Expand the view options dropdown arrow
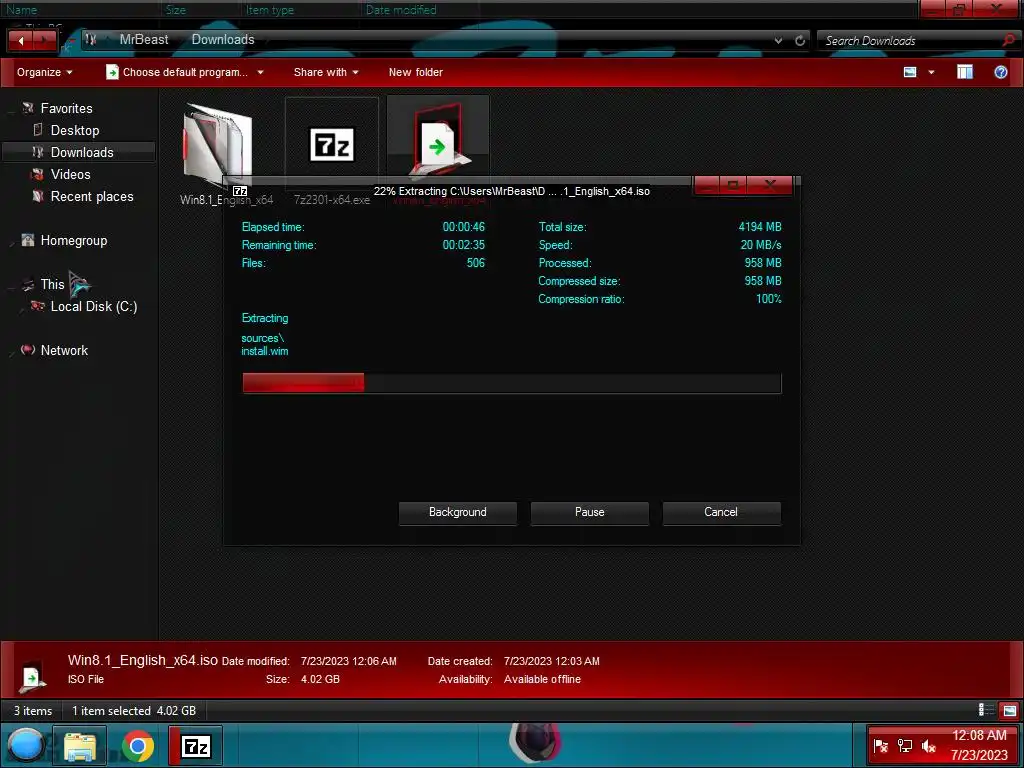 (931, 72)
